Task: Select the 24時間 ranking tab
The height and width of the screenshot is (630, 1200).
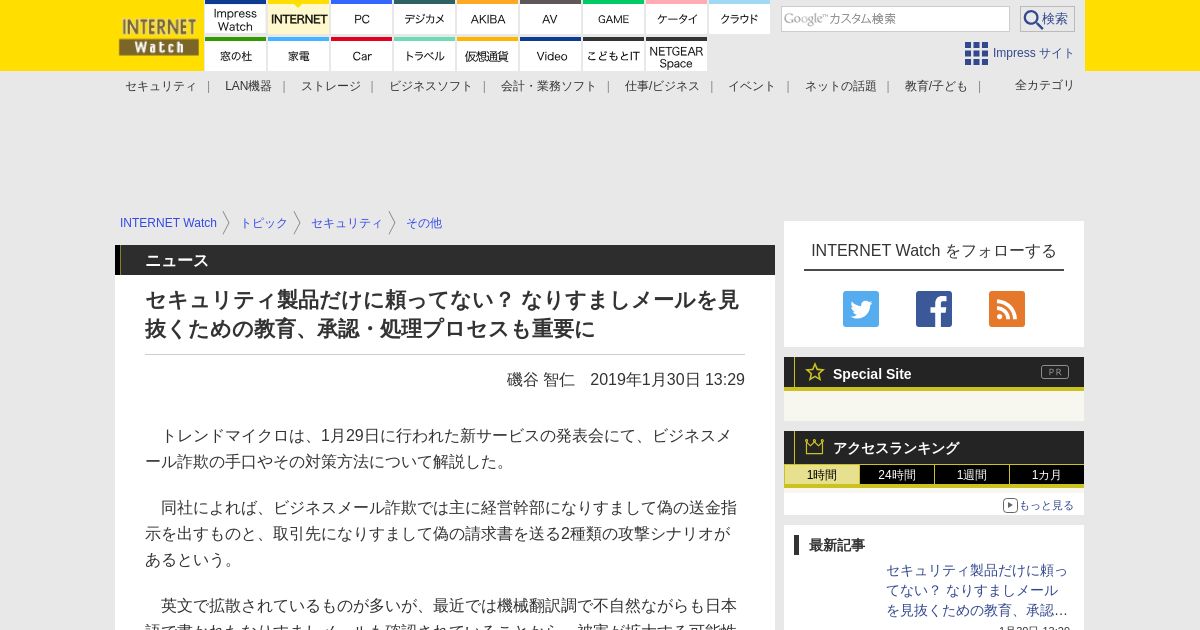Action: pyautogui.click(x=897, y=475)
